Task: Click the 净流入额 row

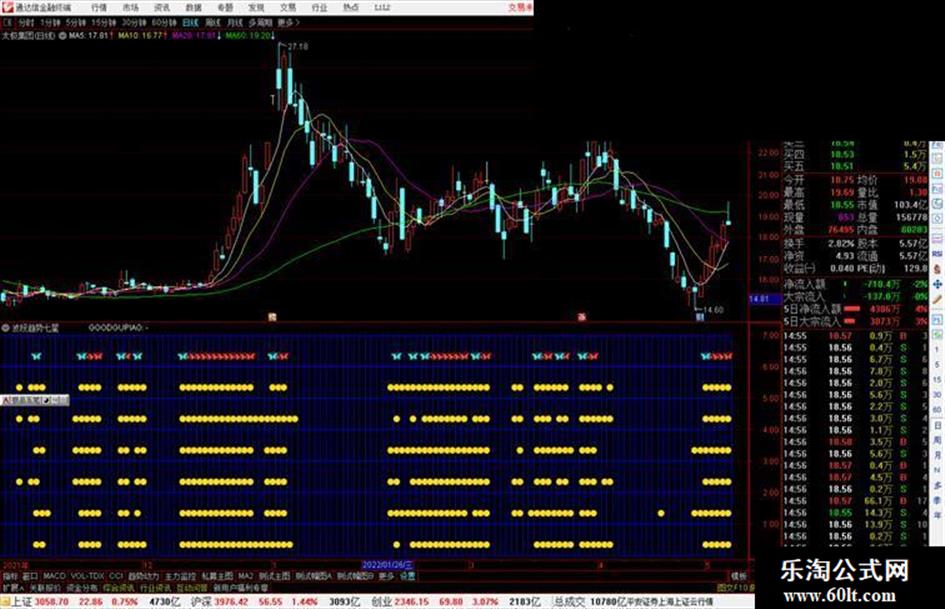Action: point(856,284)
